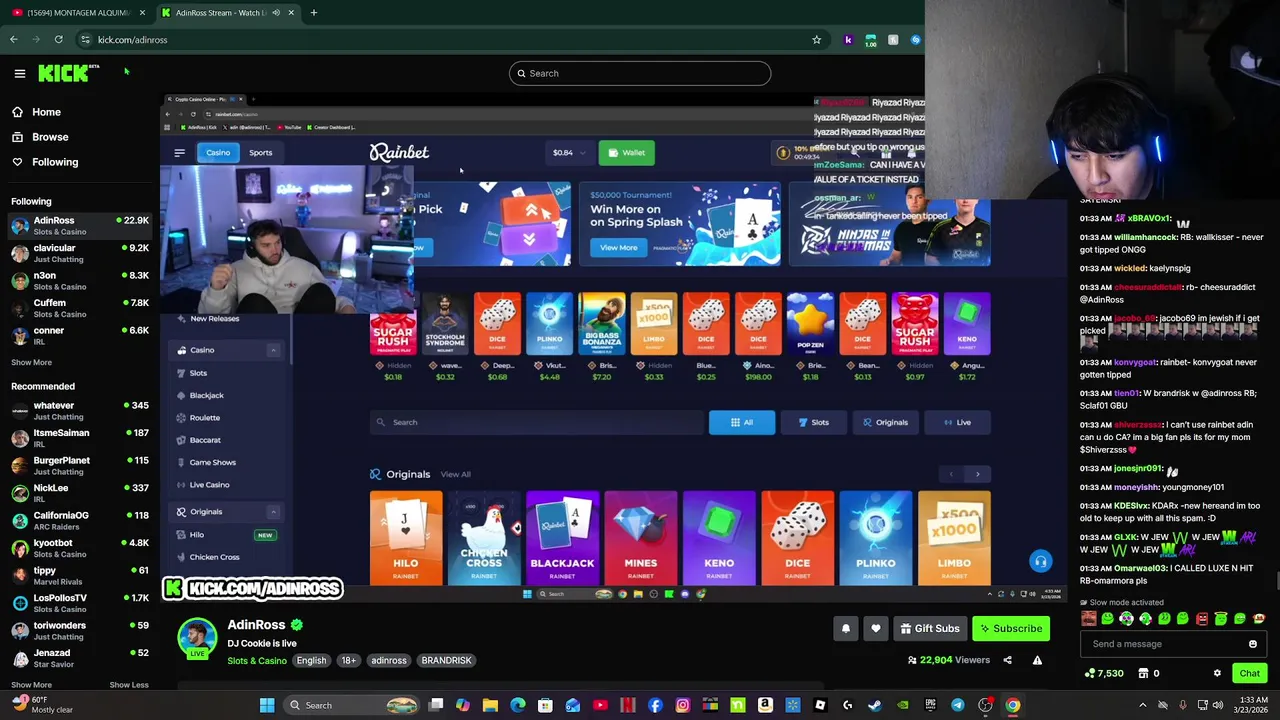Image resolution: width=1280 pixels, height=720 pixels.
Task: Click the green Chat send button
Action: pyautogui.click(x=1250, y=674)
